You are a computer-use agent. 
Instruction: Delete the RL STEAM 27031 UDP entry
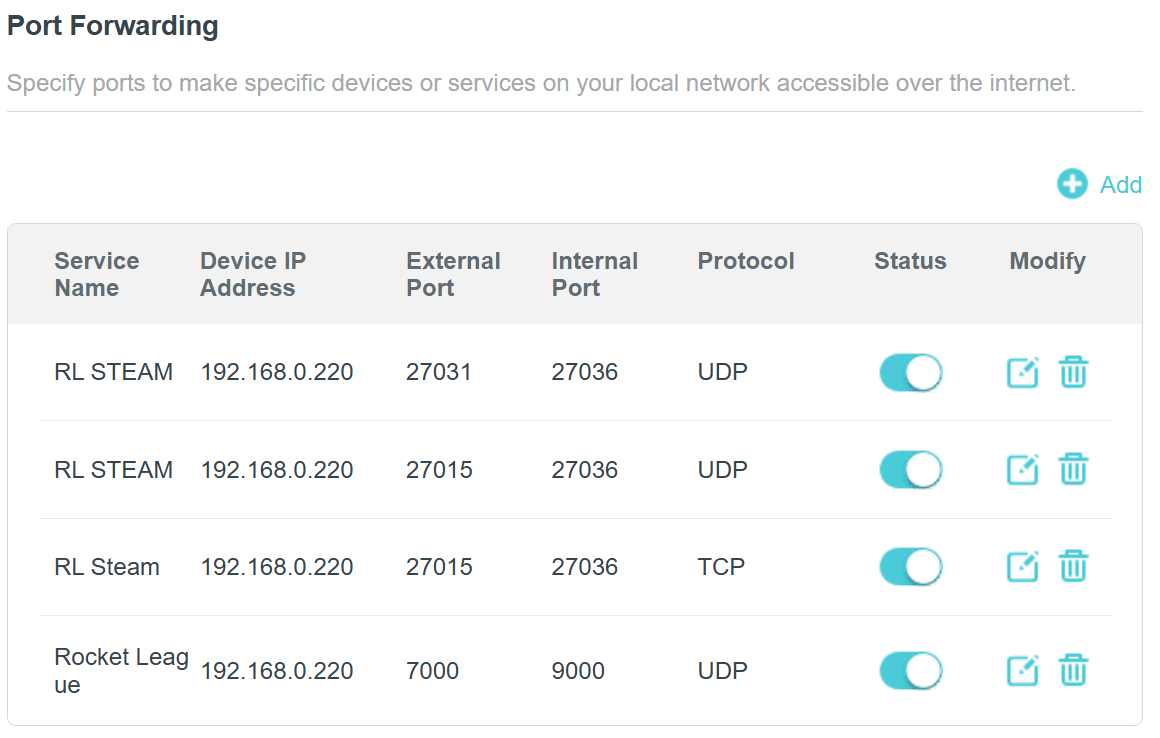1073,372
